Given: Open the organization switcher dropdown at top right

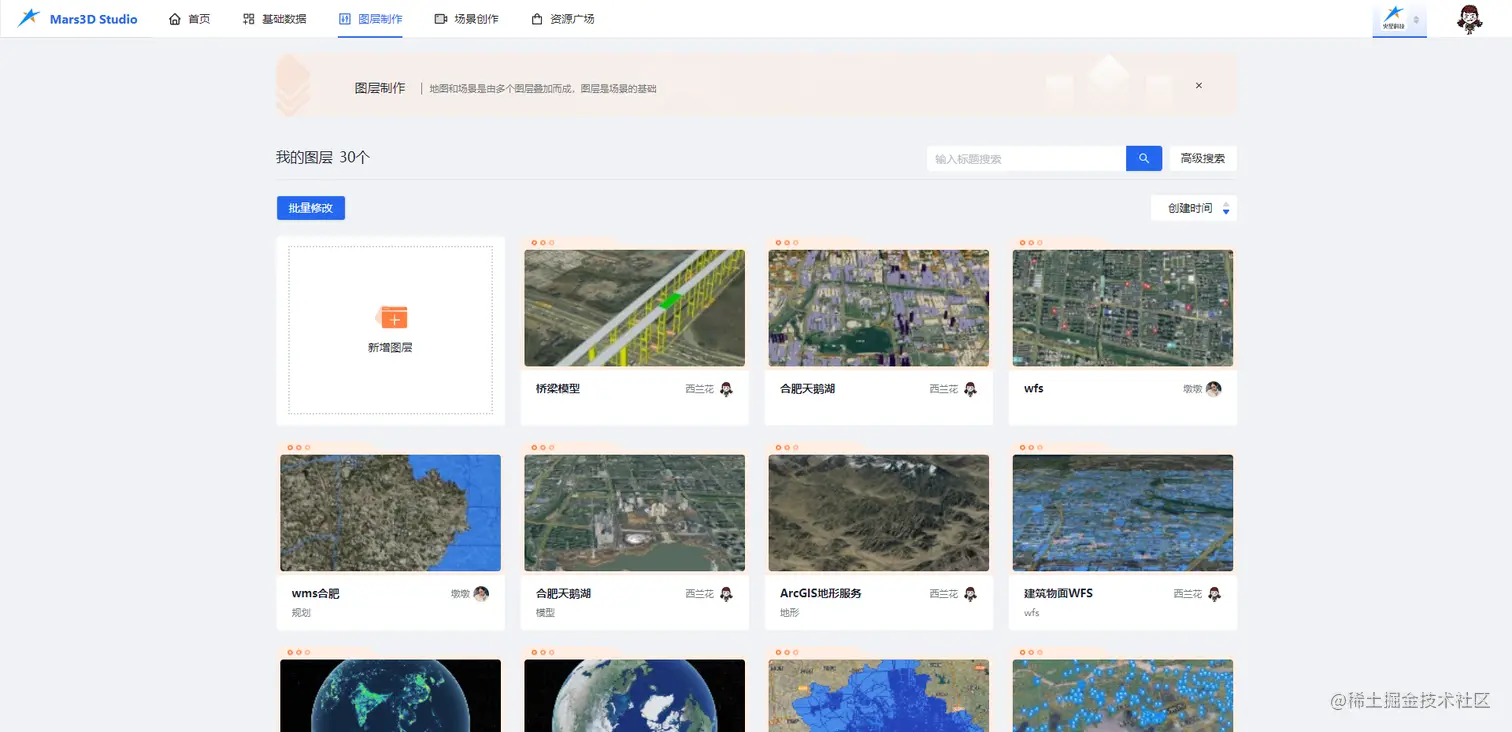Looking at the screenshot, I should [1399, 19].
